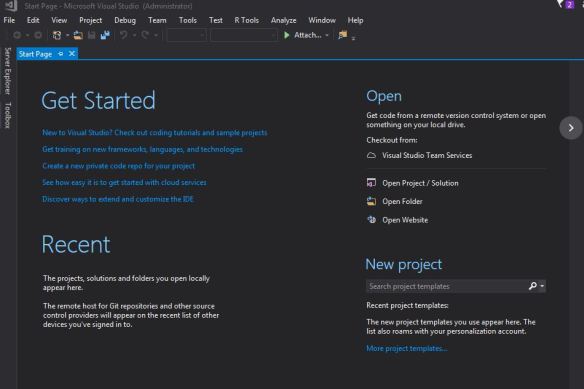Click the New Project toolbar icon
The width and height of the screenshot is (584, 389).
click(x=57, y=35)
